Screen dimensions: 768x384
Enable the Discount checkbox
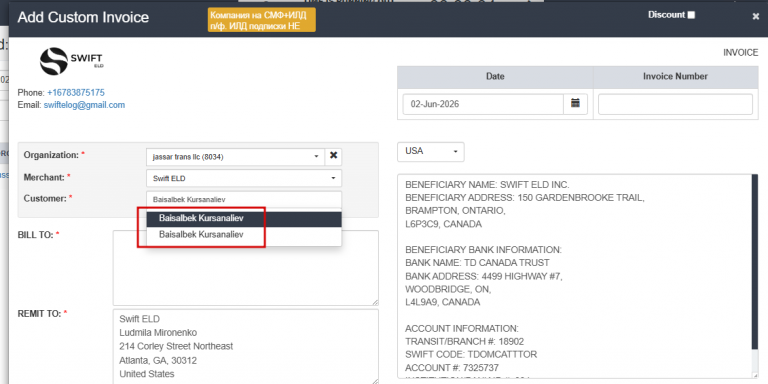click(x=691, y=15)
